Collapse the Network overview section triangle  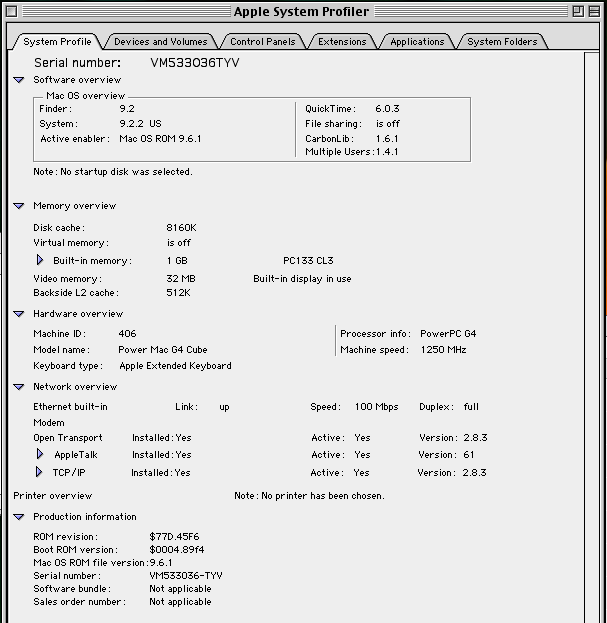(x=19, y=387)
